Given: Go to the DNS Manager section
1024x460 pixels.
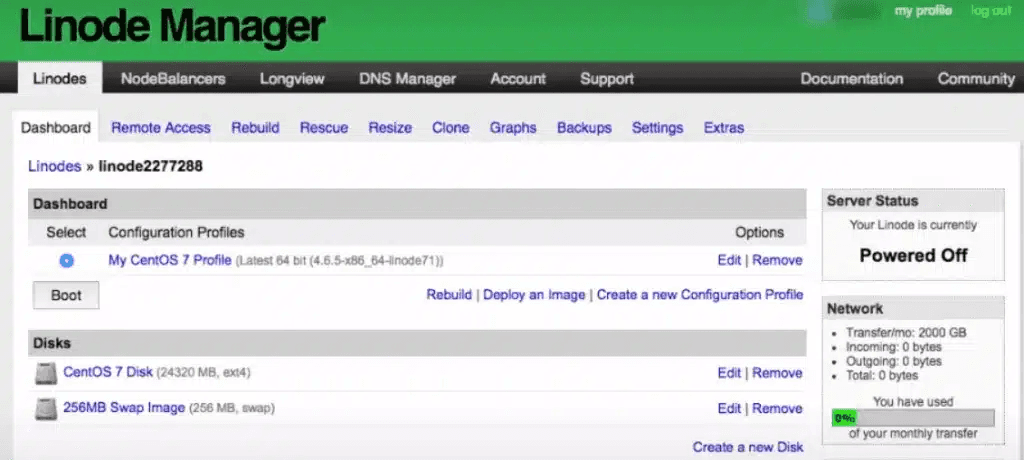Looking at the screenshot, I should click(407, 79).
